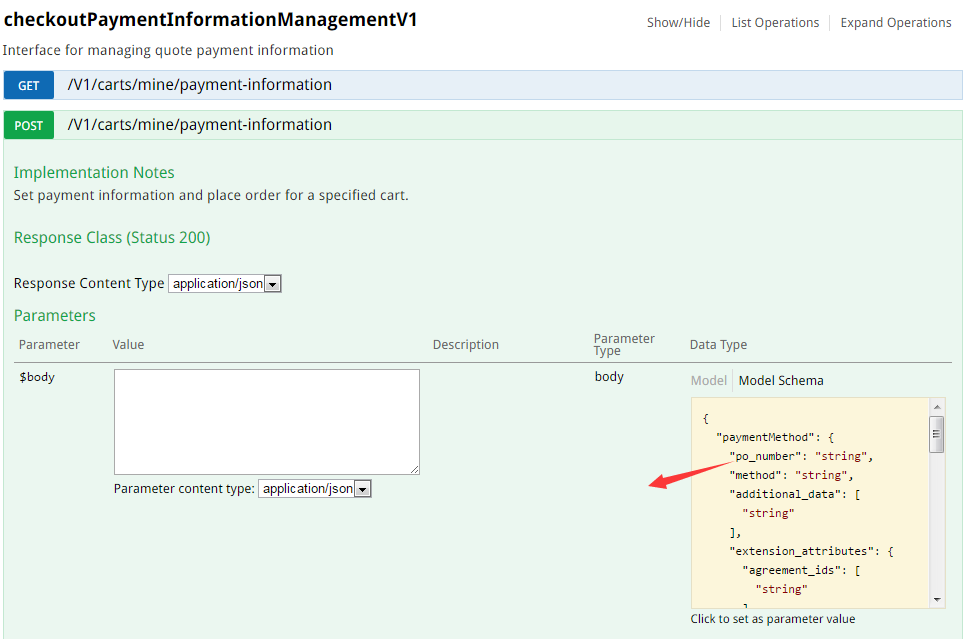Toggle the Show/Hide link

coord(678,23)
